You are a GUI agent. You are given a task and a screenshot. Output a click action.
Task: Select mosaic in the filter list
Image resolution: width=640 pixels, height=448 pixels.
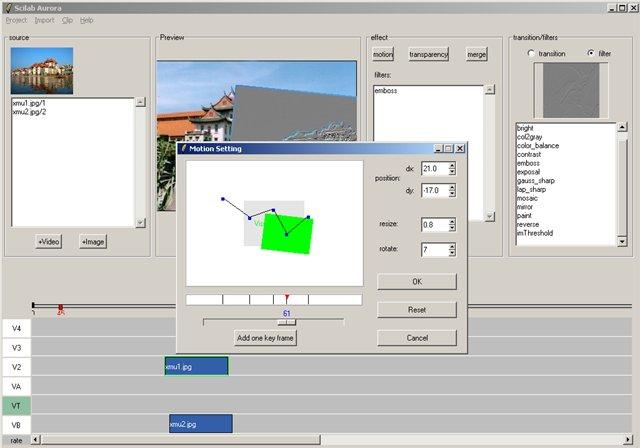pyautogui.click(x=527, y=198)
